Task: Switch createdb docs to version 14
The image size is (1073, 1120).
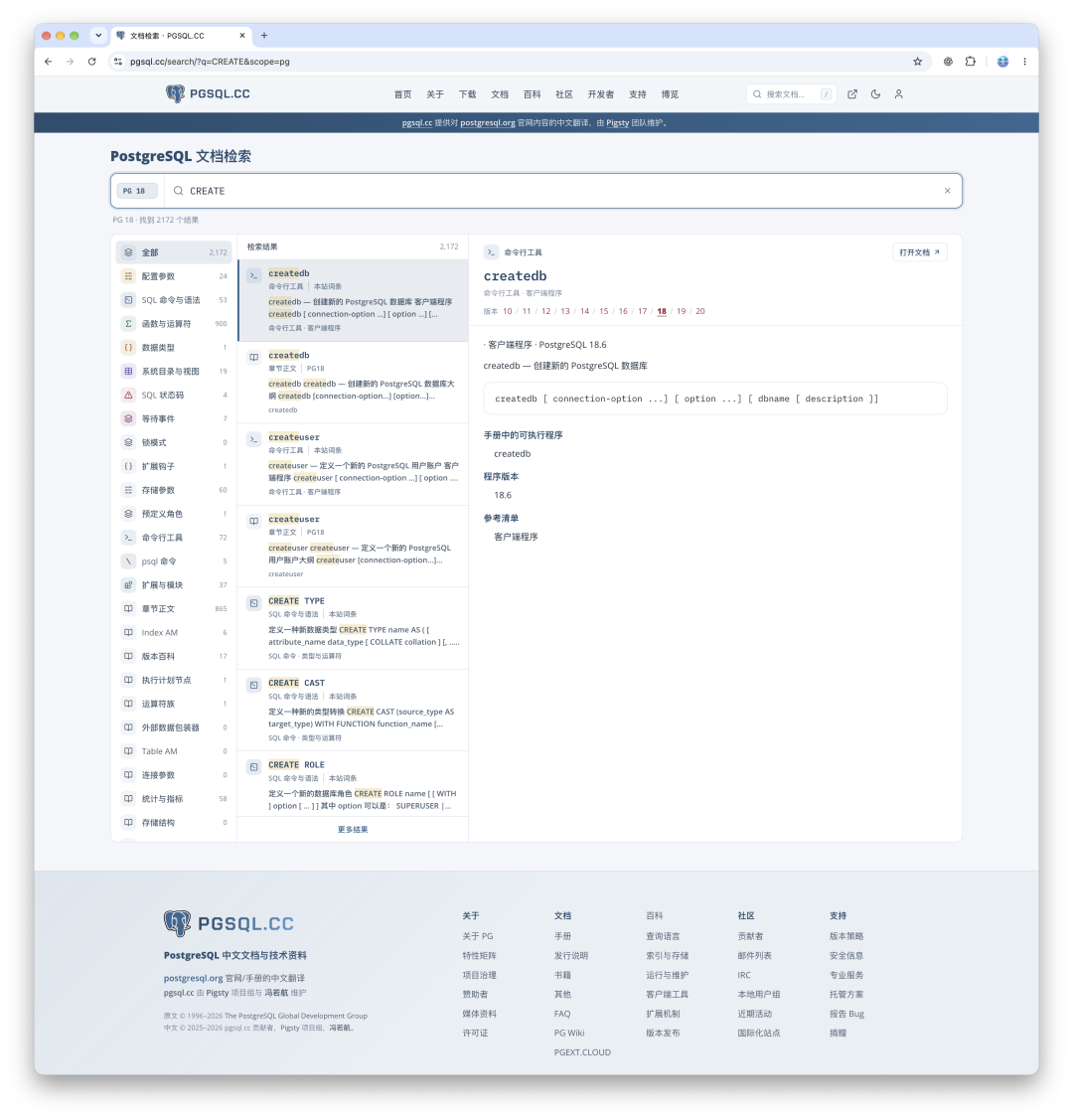Action: pos(585,311)
